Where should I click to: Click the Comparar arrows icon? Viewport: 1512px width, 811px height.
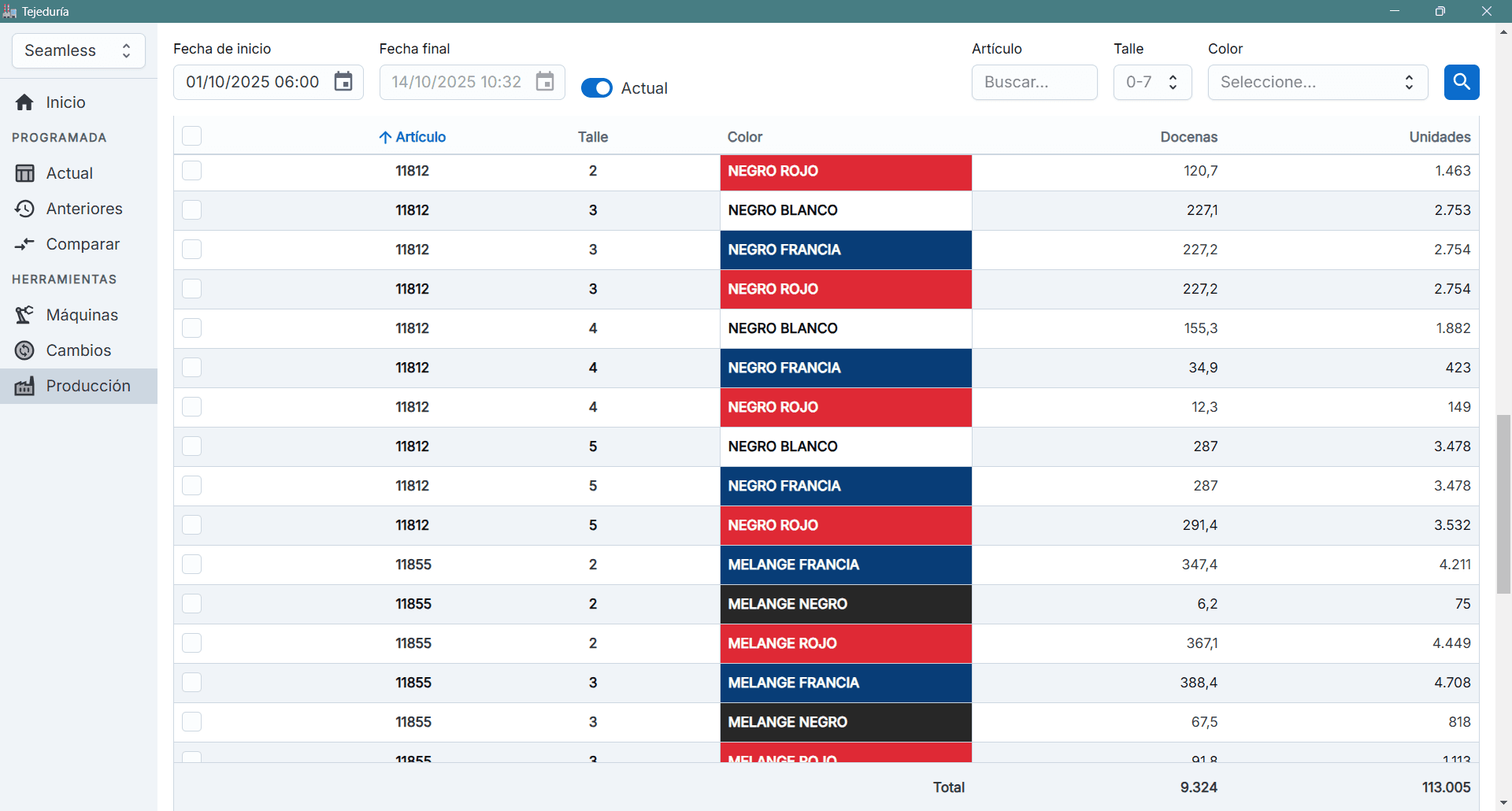pyautogui.click(x=24, y=244)
